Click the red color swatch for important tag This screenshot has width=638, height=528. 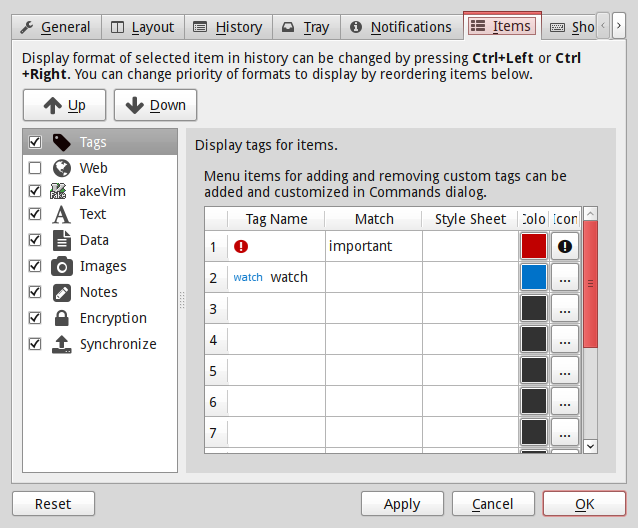point(534,246)
